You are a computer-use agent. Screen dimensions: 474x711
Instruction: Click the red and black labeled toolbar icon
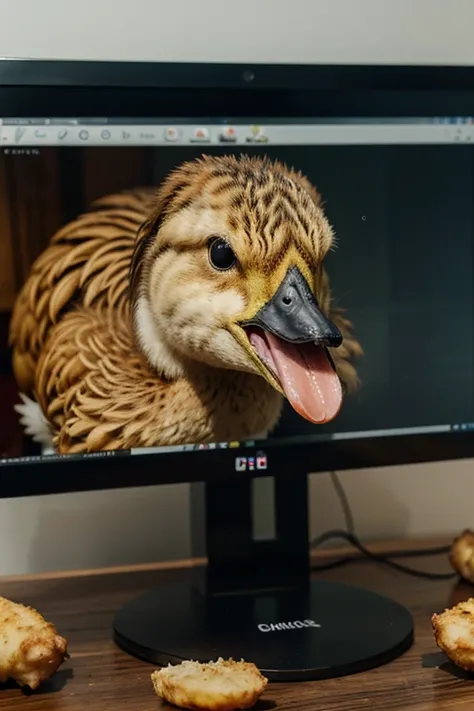[228, 134]
